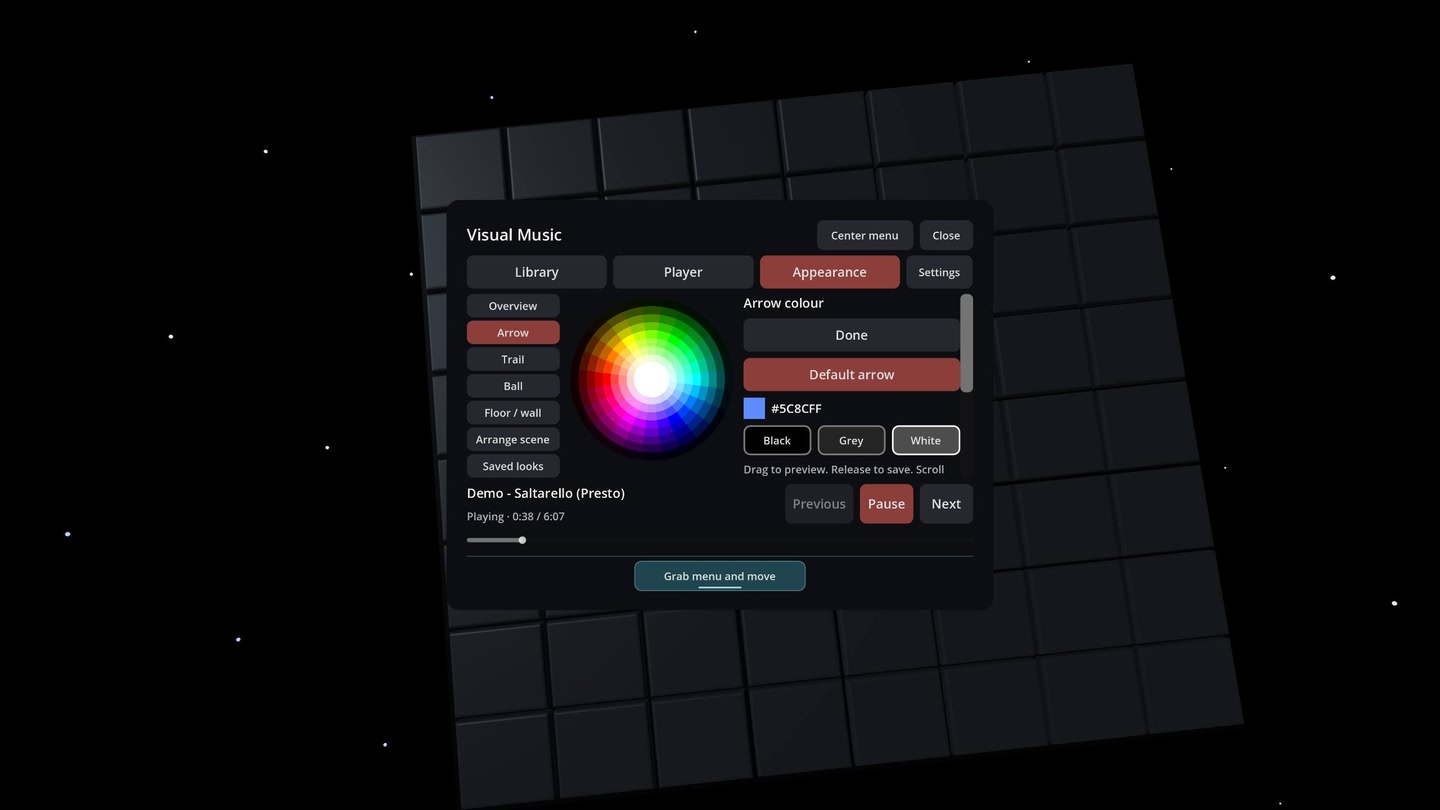This screenshot has height=810, width=1440.
Task: Choose the Grey colour preset
Action: coord(851,440)
